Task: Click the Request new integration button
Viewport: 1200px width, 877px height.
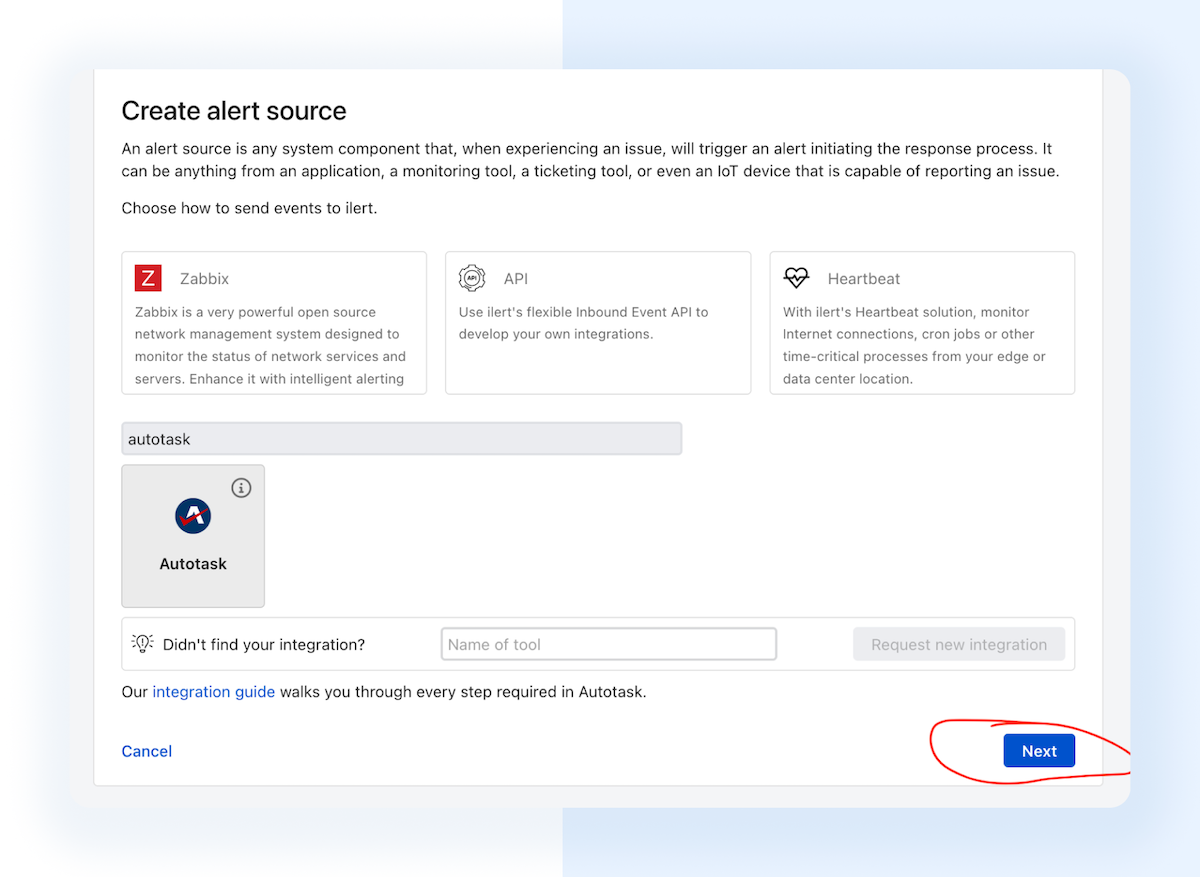Action: 958,644
